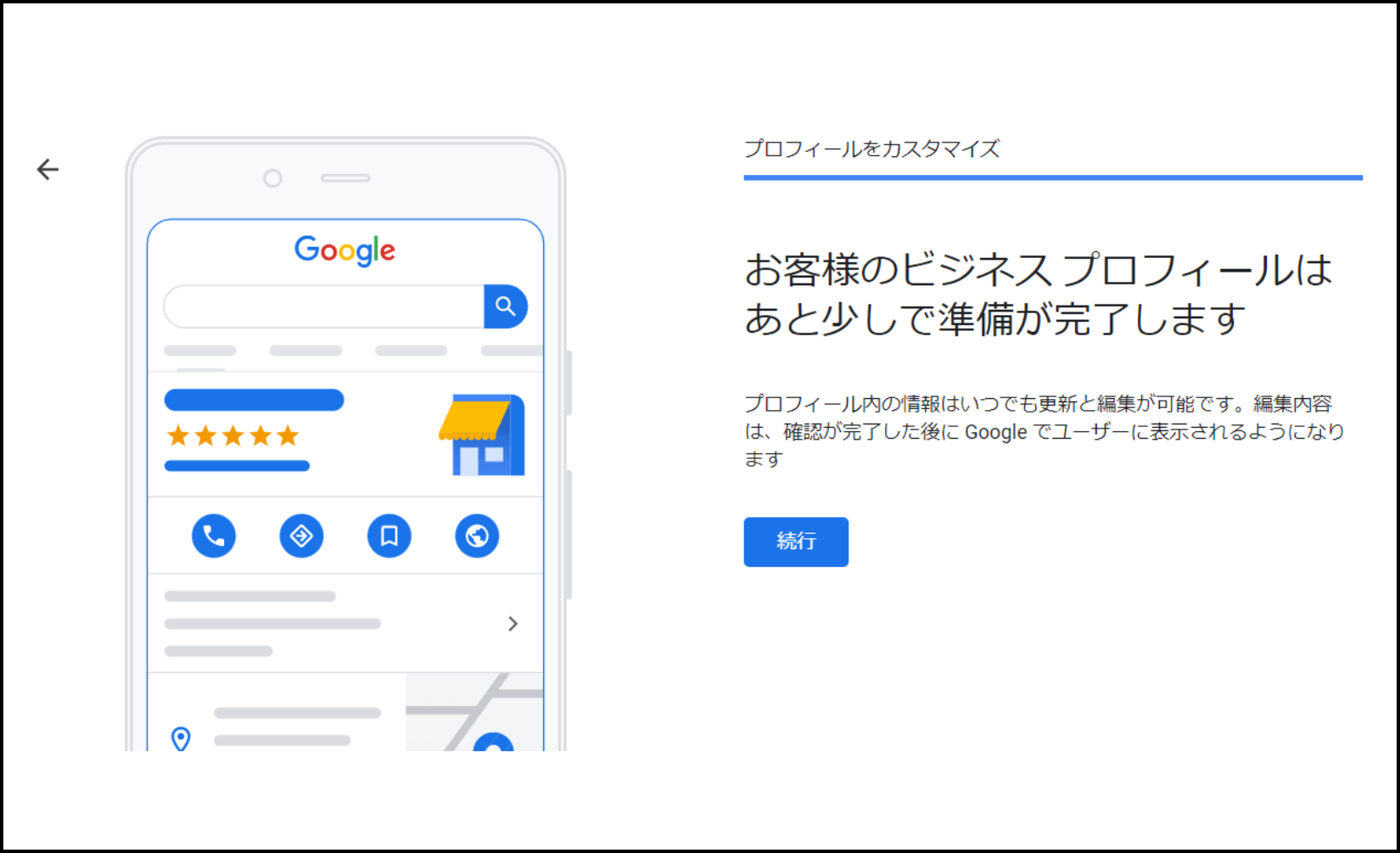The image size is (1400, 853).
Task: Click the five-star rating row
Action: point(233,436)
